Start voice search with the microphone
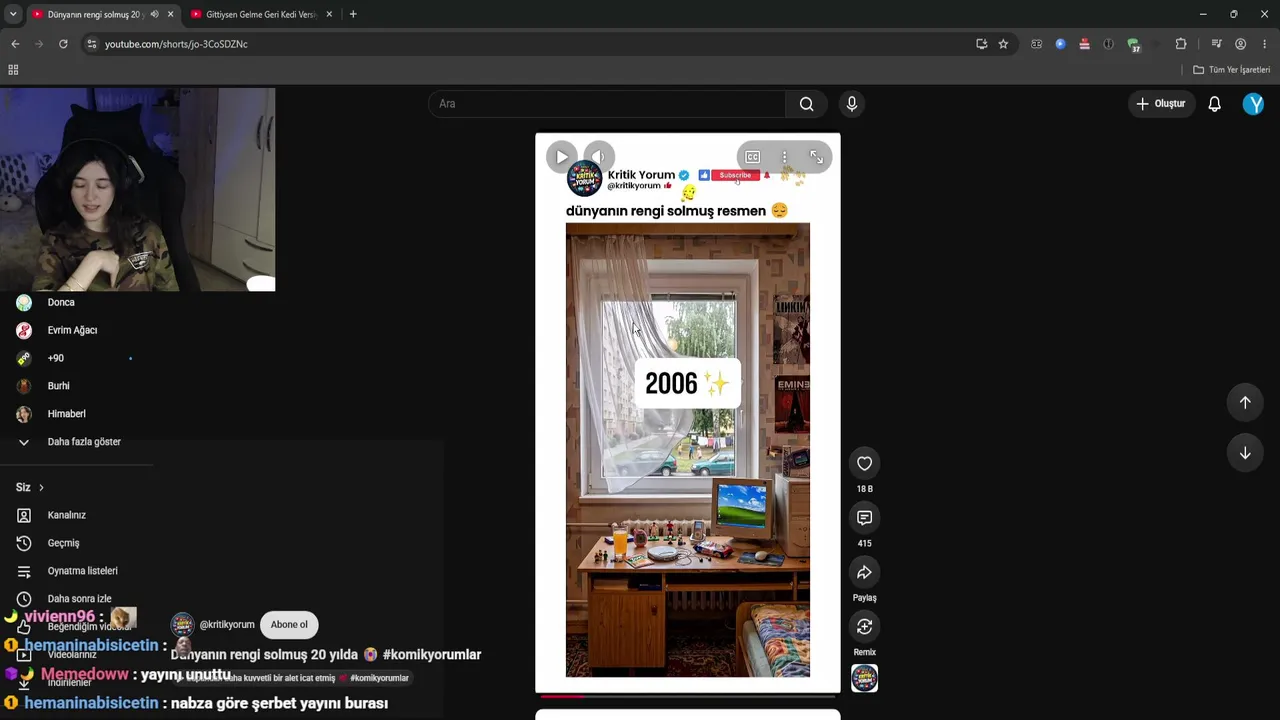 click(852, 104)
